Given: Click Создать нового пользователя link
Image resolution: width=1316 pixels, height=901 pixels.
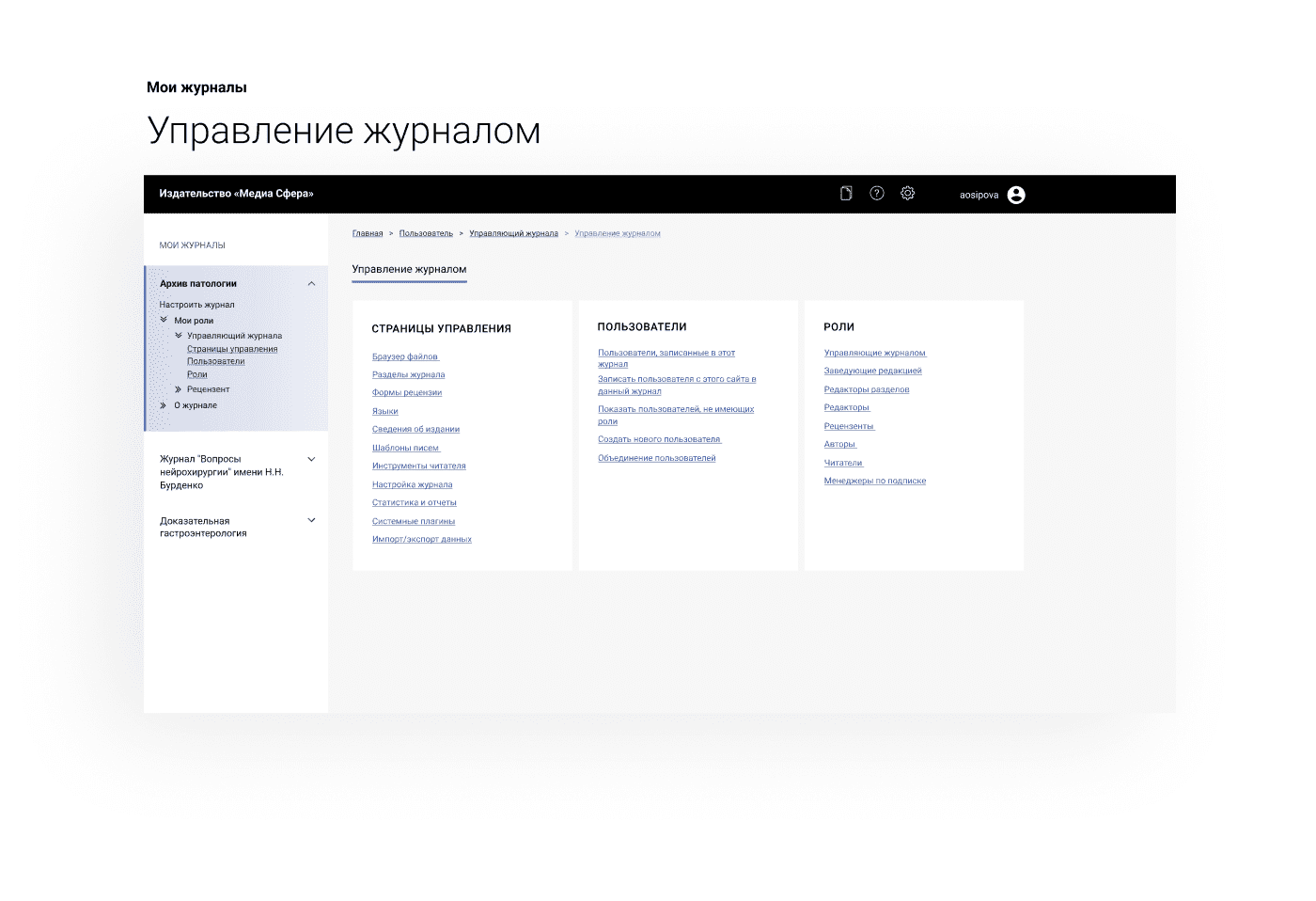Looking at the screenshot, I should pos(659,439).
